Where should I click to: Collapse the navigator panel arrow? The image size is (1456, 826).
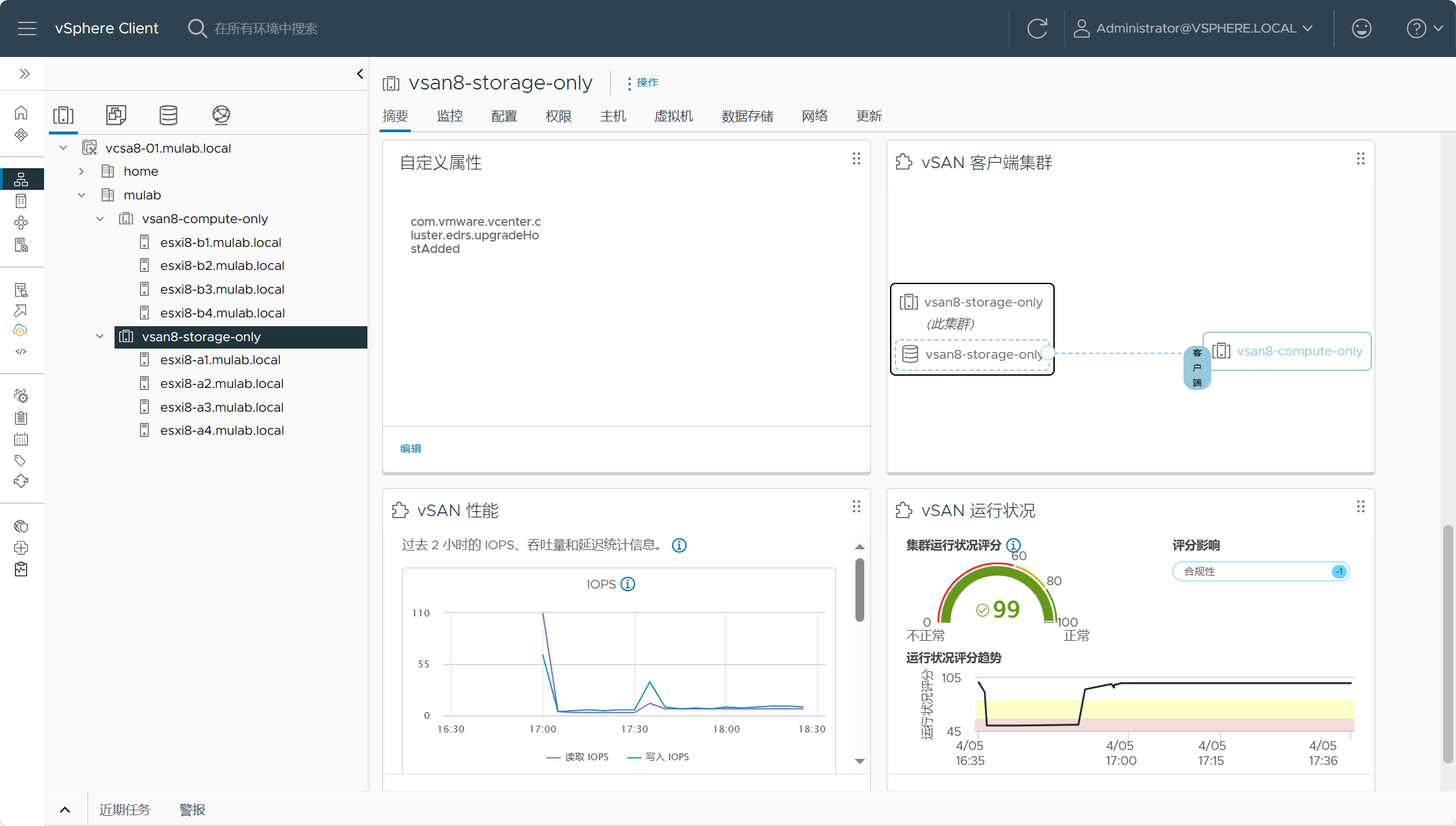(x=360, y=74)
